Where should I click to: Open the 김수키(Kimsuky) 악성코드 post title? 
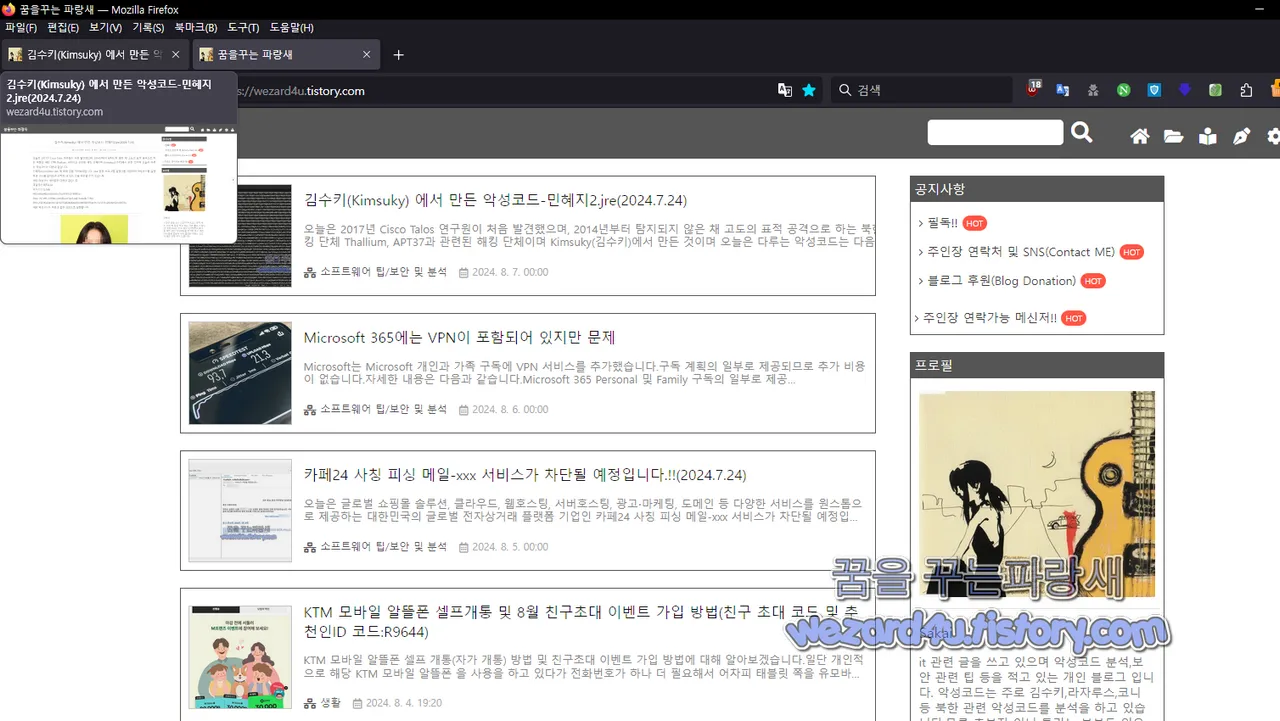pos(495,200)
